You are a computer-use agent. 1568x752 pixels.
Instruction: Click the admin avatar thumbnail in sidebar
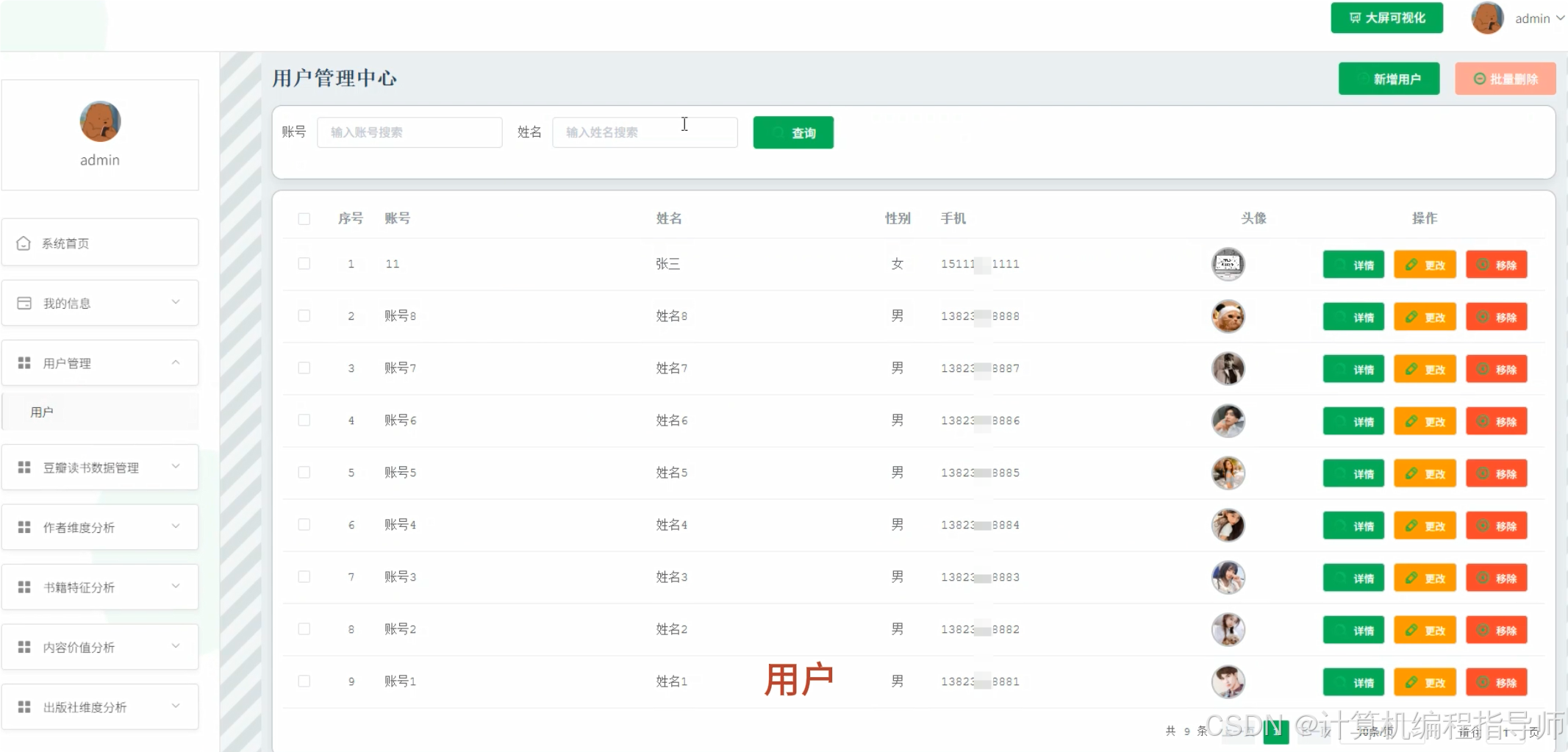pos(100,121)
